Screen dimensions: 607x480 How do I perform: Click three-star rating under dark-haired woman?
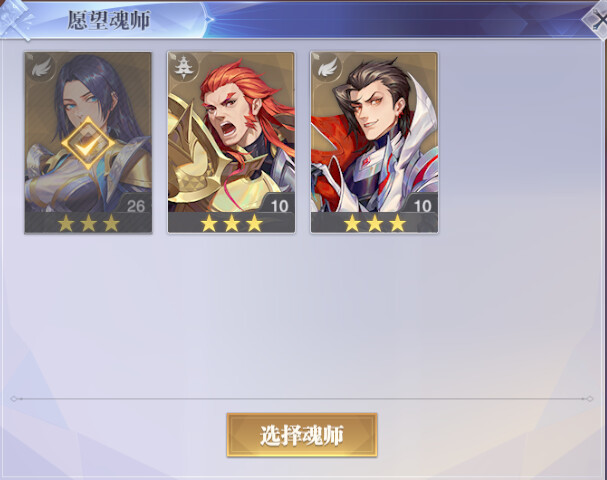coord(88,223)
